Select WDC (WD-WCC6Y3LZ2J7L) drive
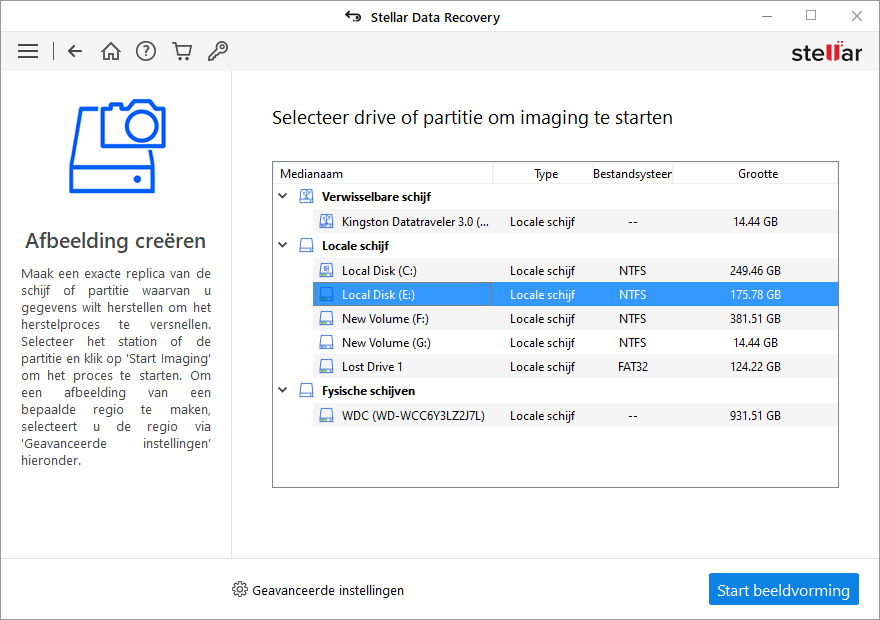The height and width of the screenshot is (620, 880). (x=575, y=415)
